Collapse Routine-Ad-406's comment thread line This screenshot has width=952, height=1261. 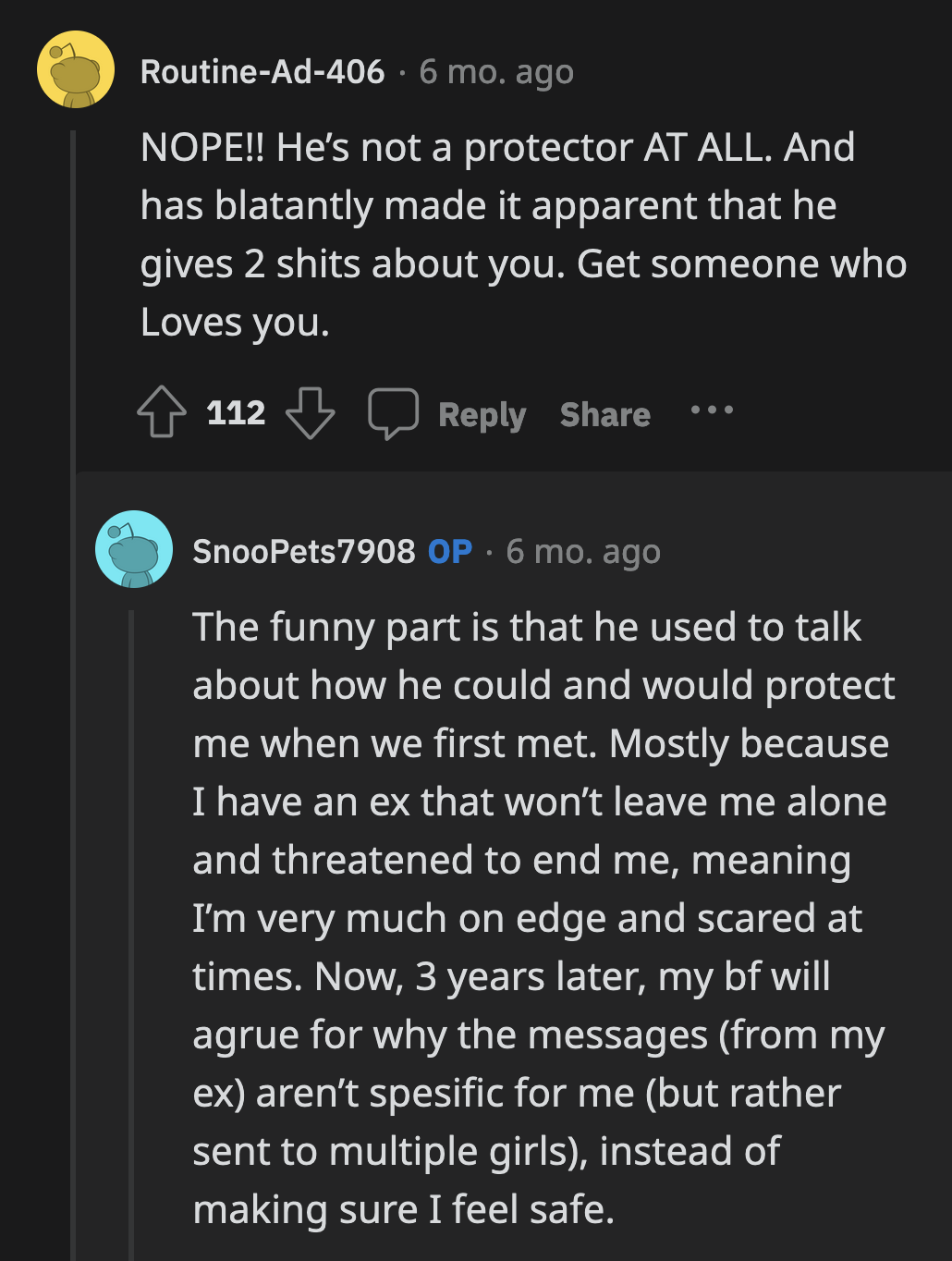74,277
